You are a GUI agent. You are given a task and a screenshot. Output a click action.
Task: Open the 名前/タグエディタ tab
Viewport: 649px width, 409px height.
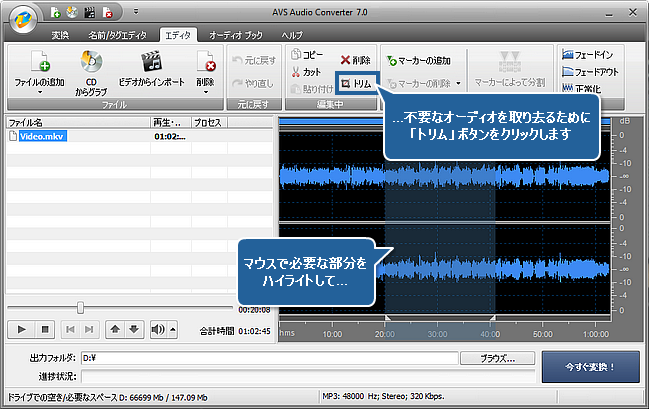tap(117, 36)
